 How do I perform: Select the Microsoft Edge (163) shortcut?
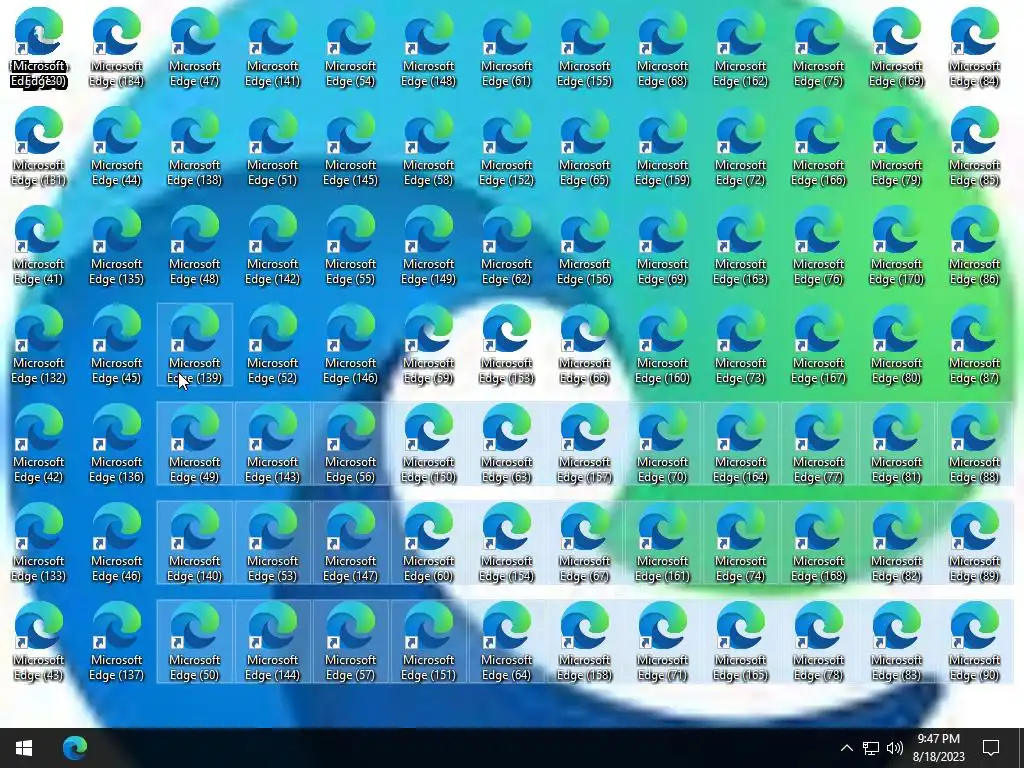pyautogui.click(x=741, y=245)
